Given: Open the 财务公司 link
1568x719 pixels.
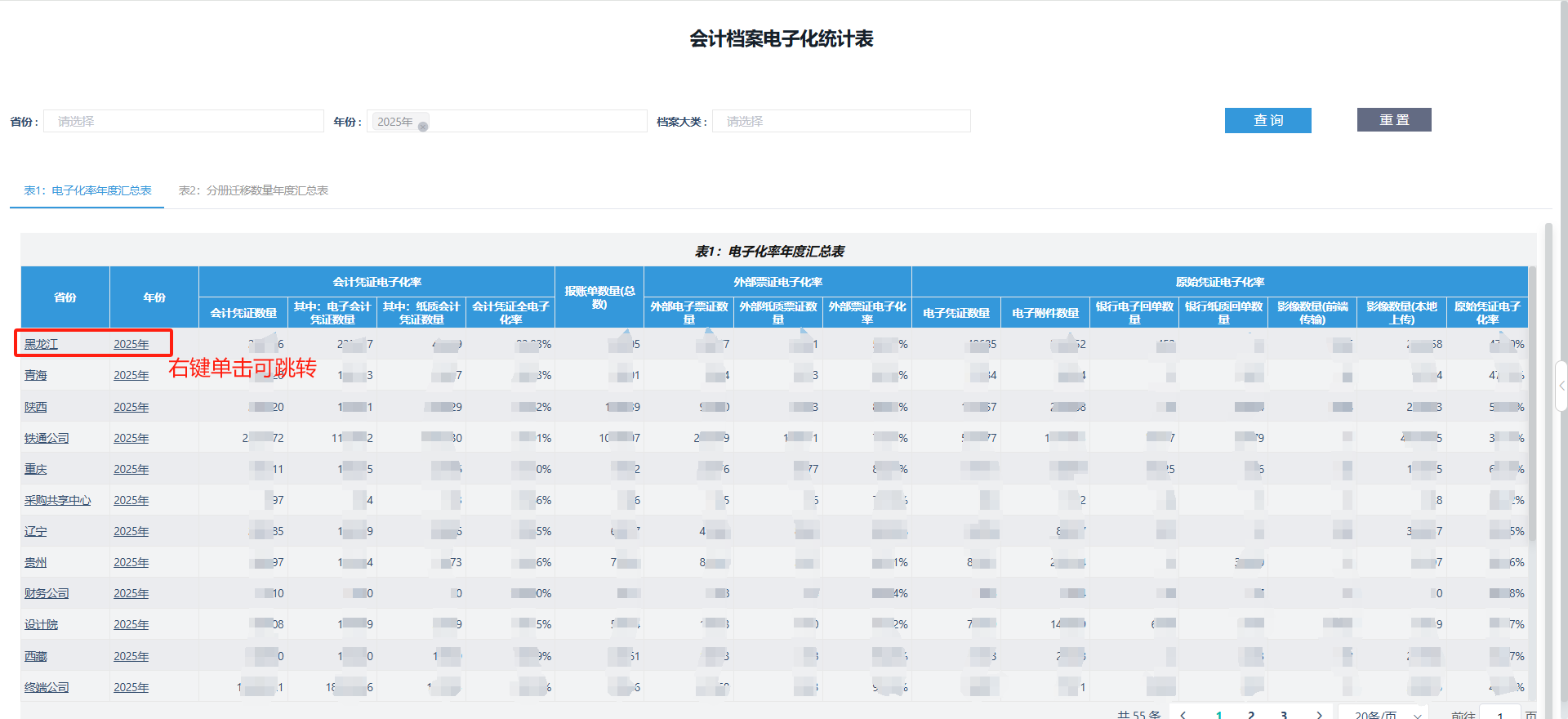Looking at the screenshot, I should (x=47, y=593).
